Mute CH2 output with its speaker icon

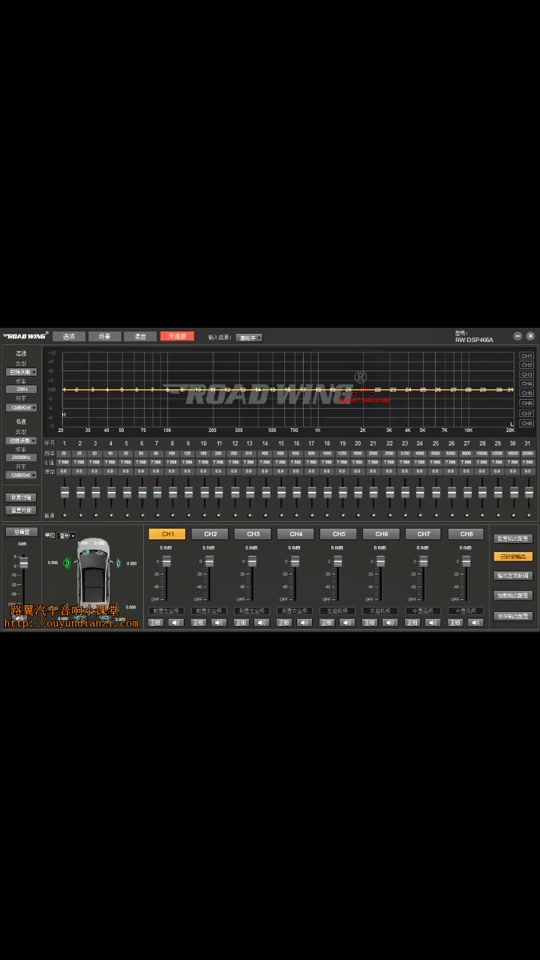point(219,623)
